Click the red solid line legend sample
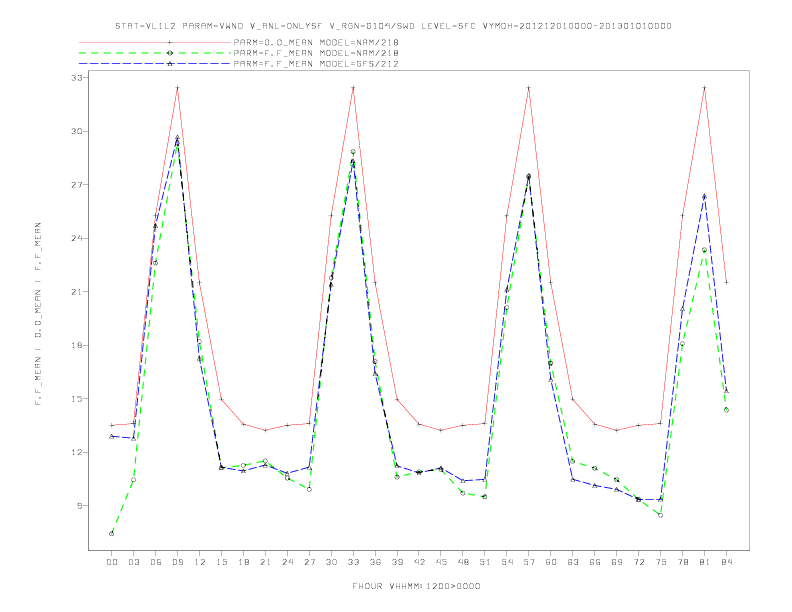 pos(155,42)
